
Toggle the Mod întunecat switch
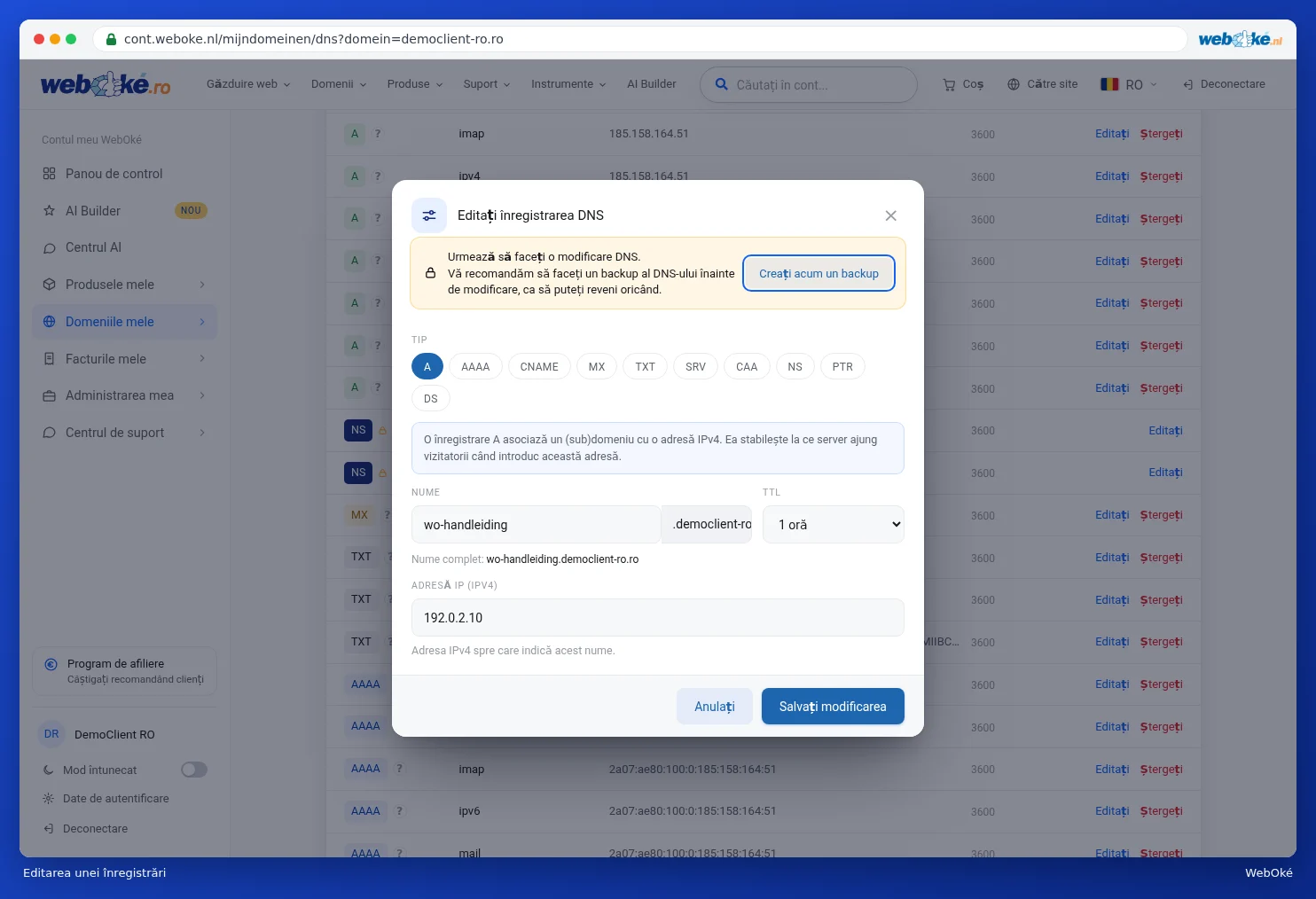[x=194, y=770]
